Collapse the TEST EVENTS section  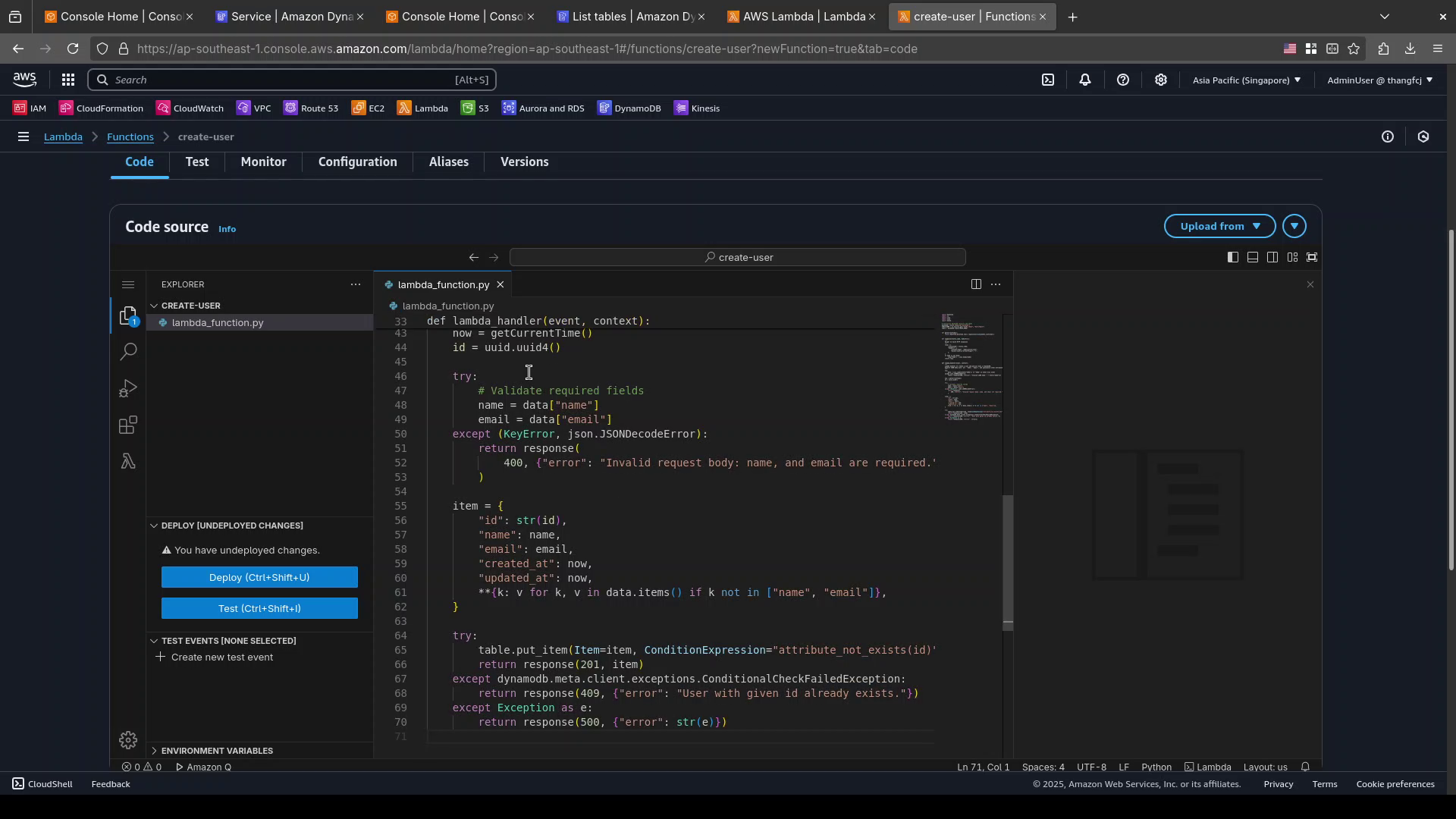coord(223,642)
